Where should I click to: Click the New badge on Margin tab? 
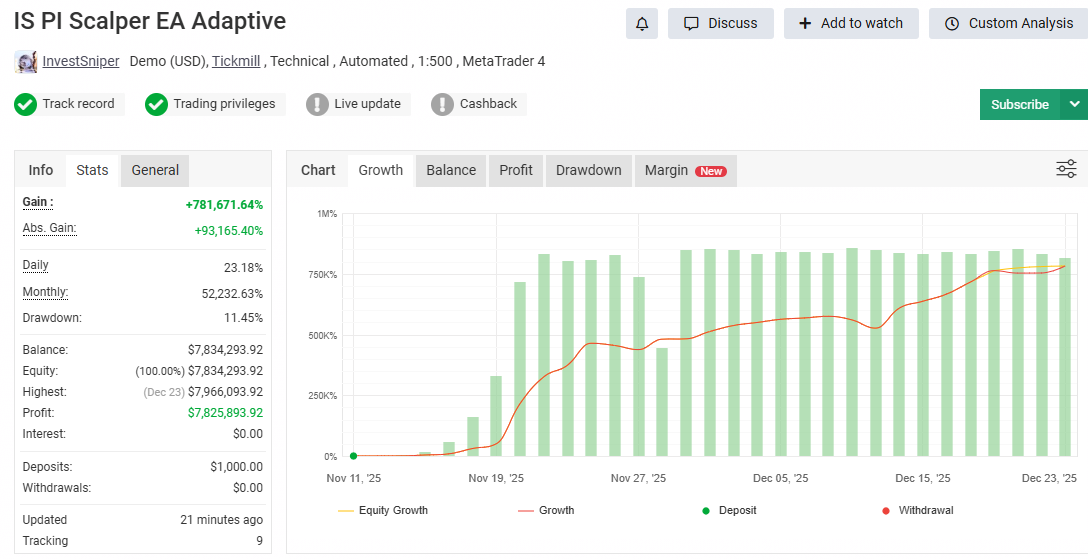pos(711,171)
